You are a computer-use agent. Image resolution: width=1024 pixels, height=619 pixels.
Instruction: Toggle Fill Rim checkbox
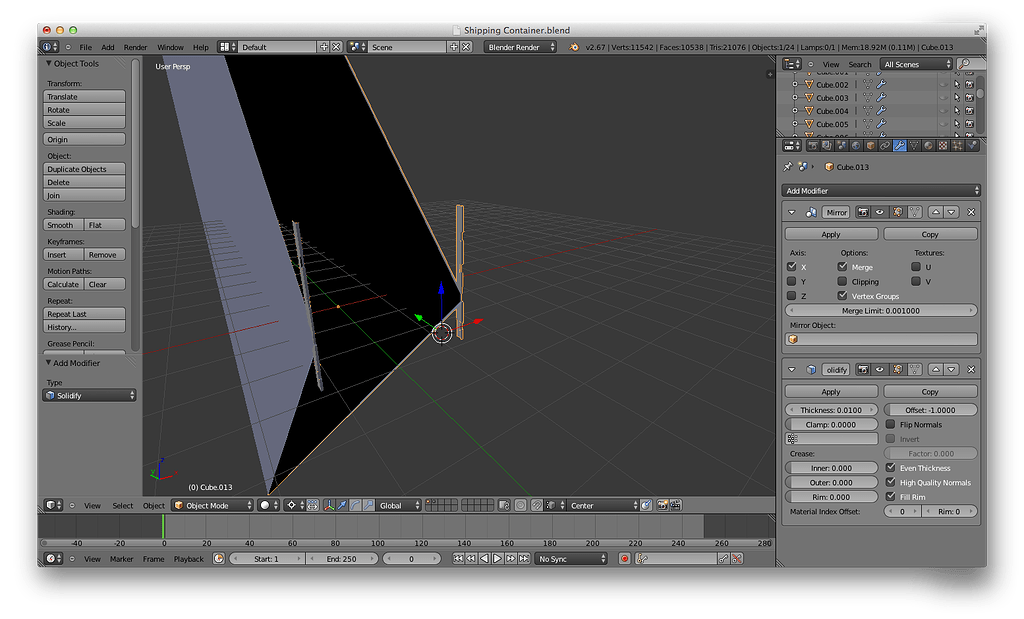[890, 496]
